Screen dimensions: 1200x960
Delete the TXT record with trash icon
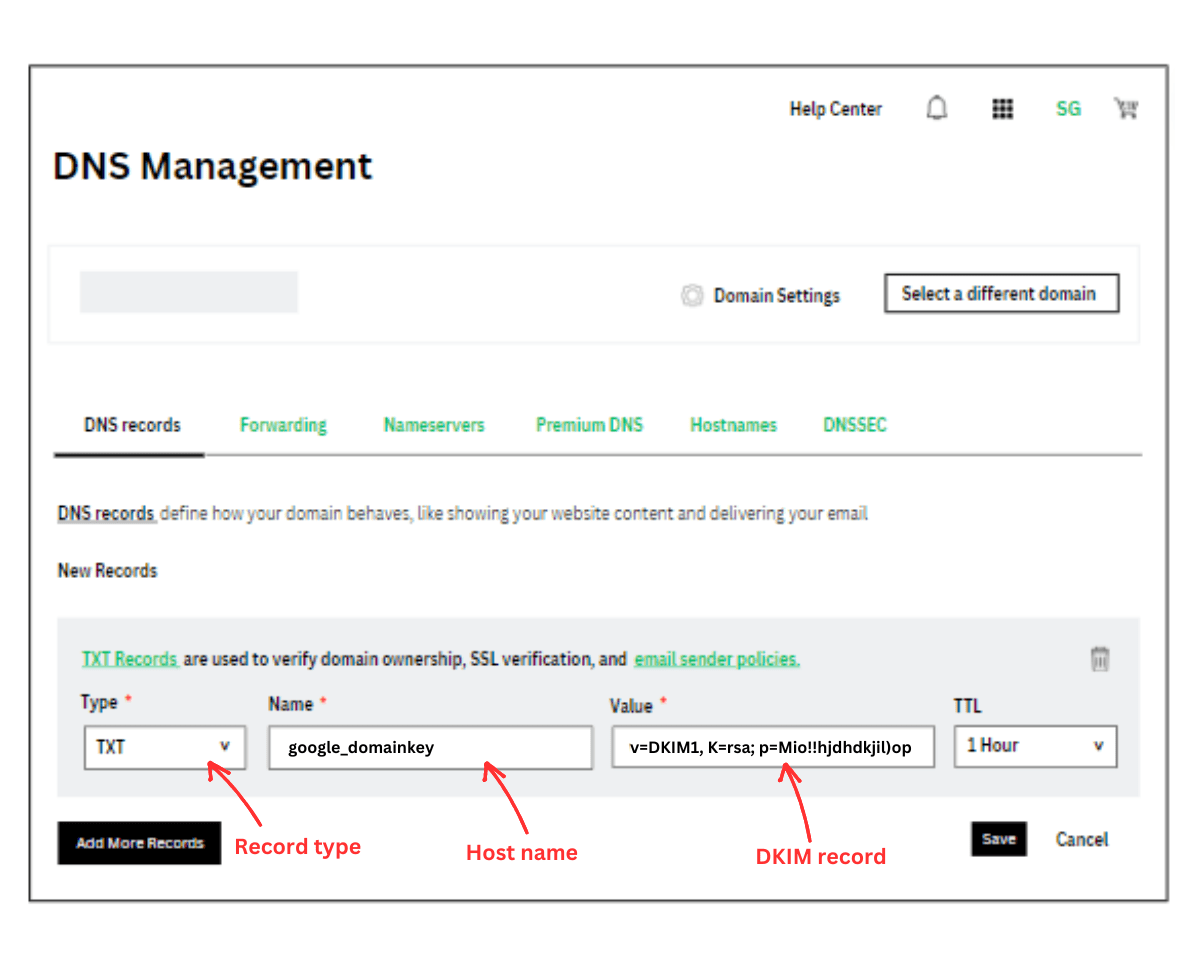click(1100, 658)
